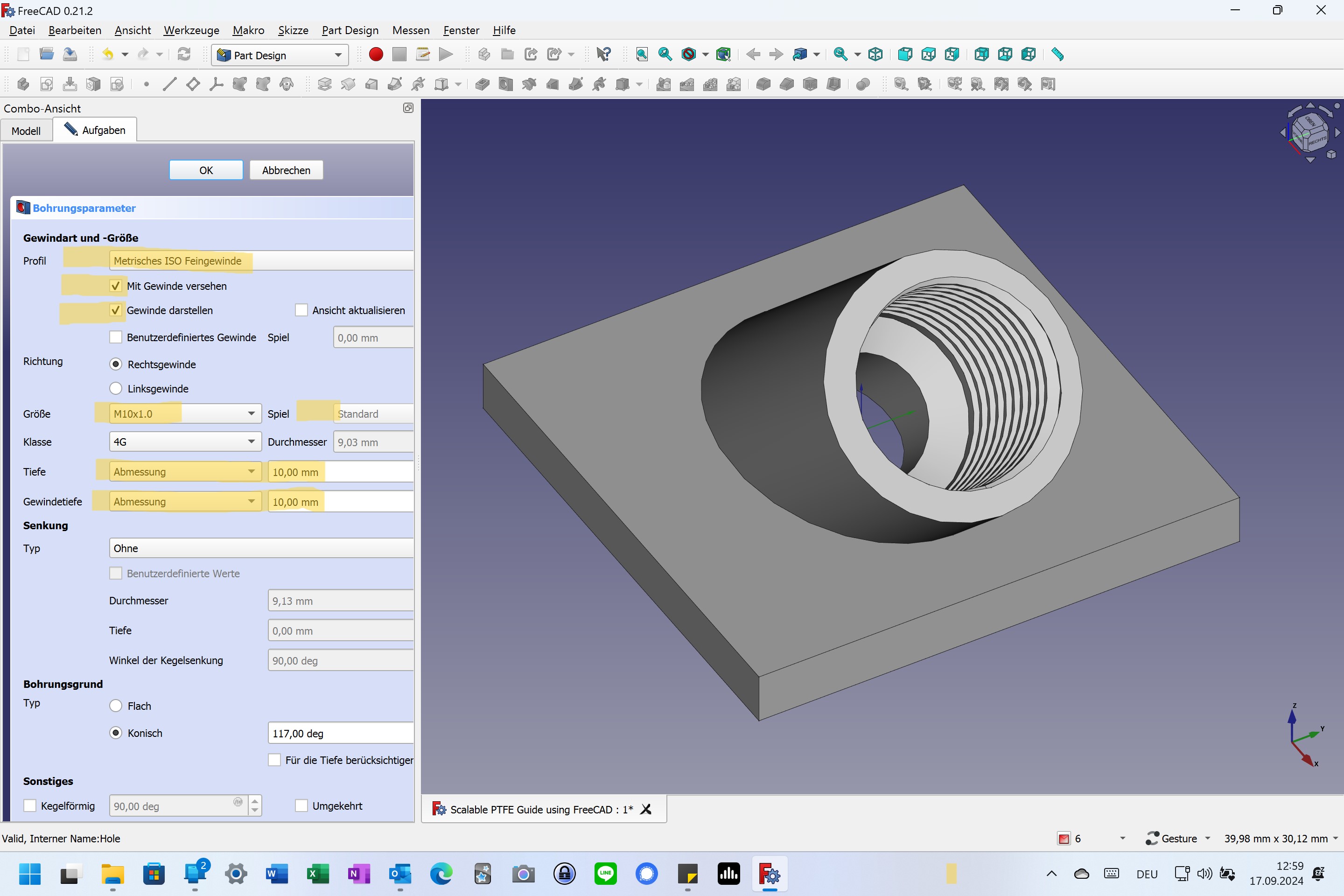The image size is (1344, 896).
Task: Switch to the Modell tab
Action: tap(26, 131)
